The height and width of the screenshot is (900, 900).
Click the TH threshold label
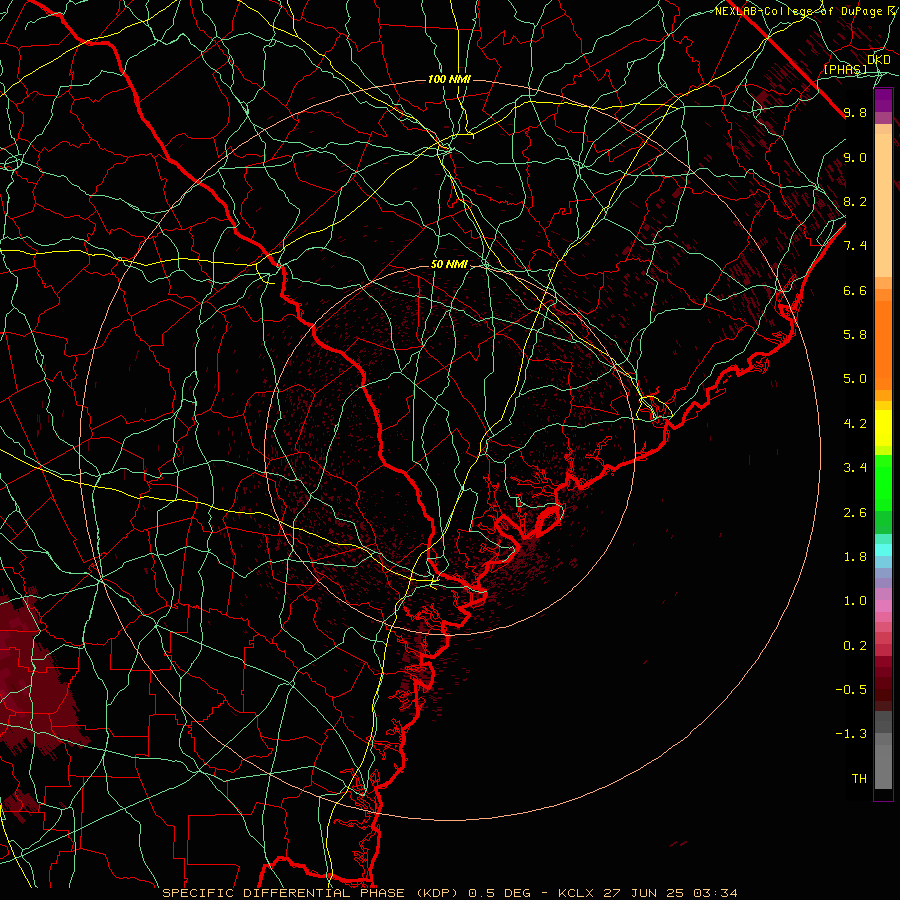(x=859, y=779)
